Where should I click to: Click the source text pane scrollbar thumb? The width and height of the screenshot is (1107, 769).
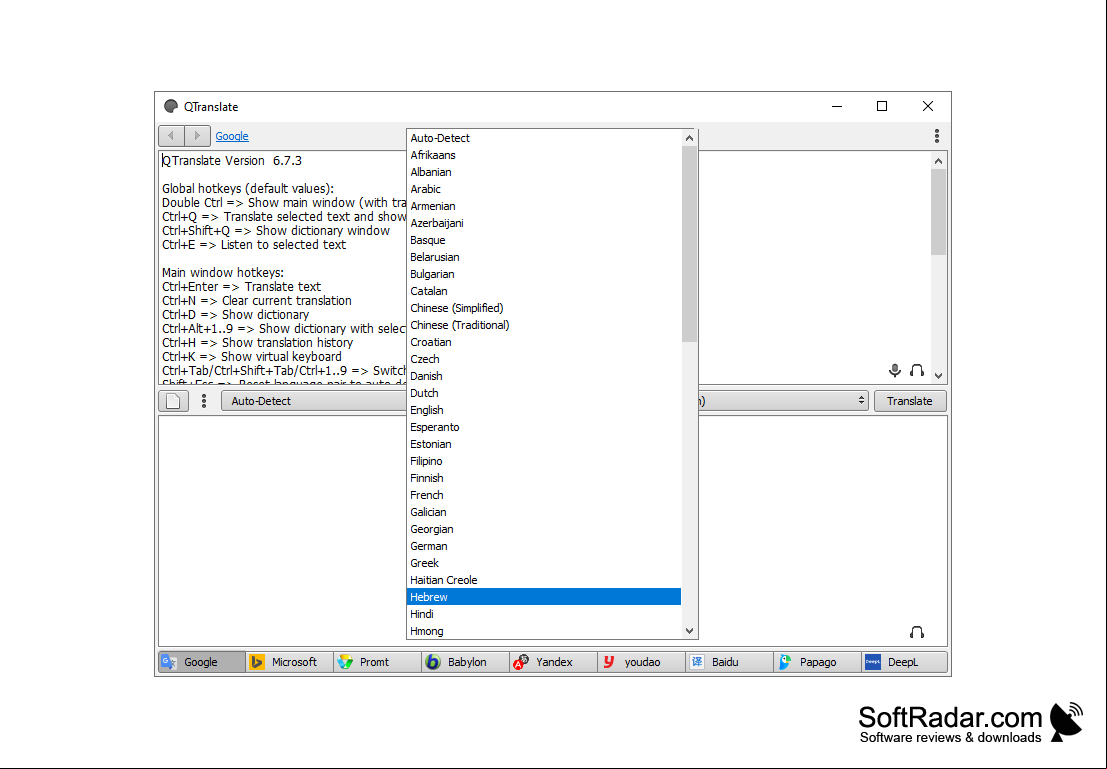tap(938, 212)
